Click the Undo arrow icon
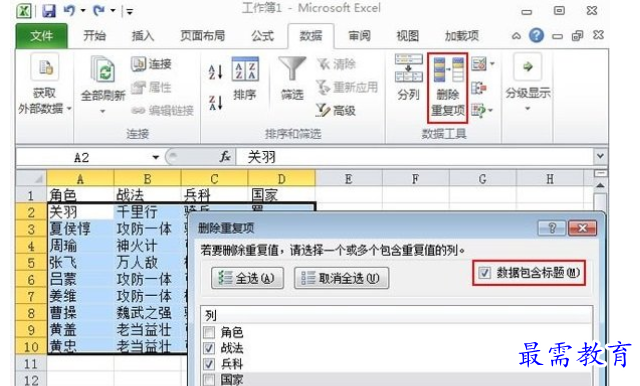 click(x=69, y=11)
